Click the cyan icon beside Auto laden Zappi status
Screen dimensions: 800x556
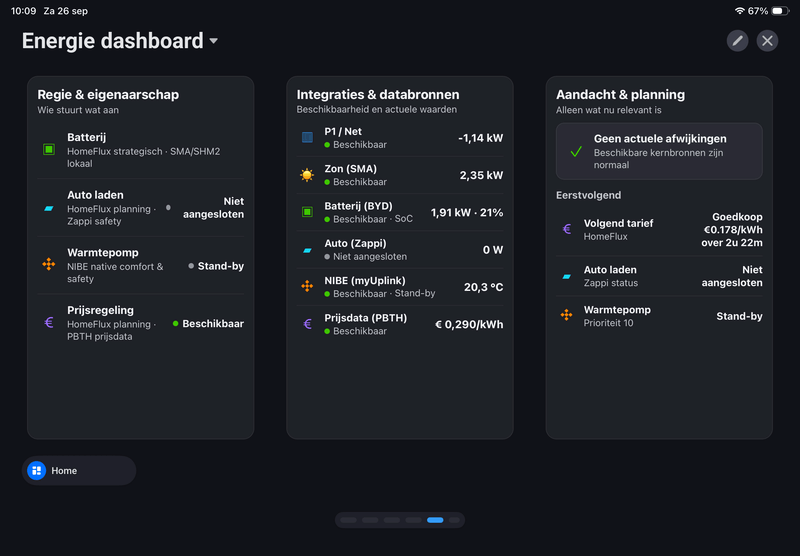(x=566, y=276)
